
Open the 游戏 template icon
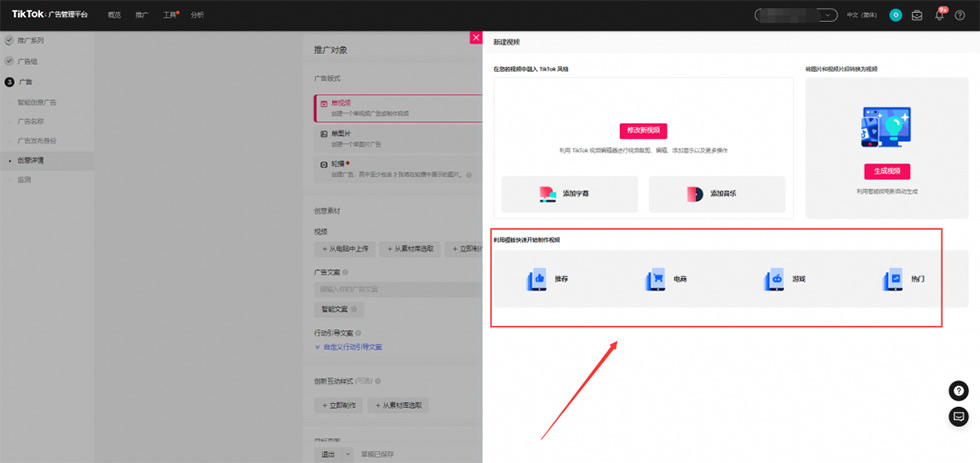(x=774, y=279)
